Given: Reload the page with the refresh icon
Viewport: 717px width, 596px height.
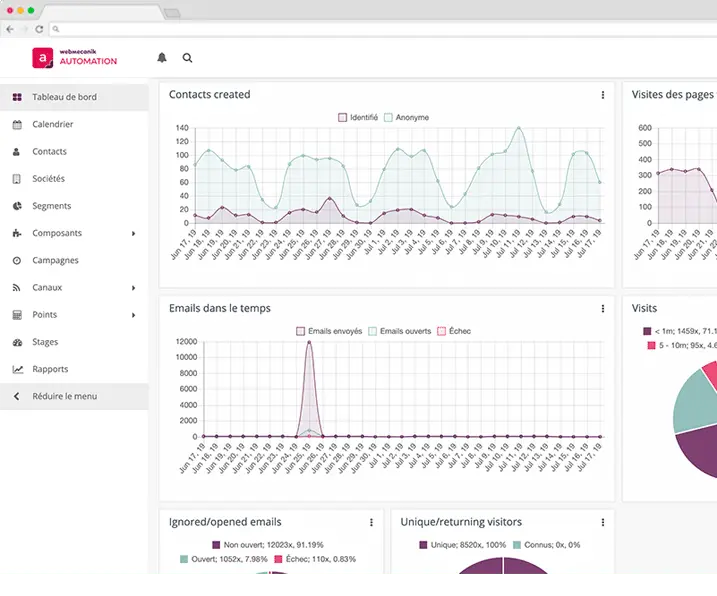Looking at the screenshot, I should click(x=39, y=29).
